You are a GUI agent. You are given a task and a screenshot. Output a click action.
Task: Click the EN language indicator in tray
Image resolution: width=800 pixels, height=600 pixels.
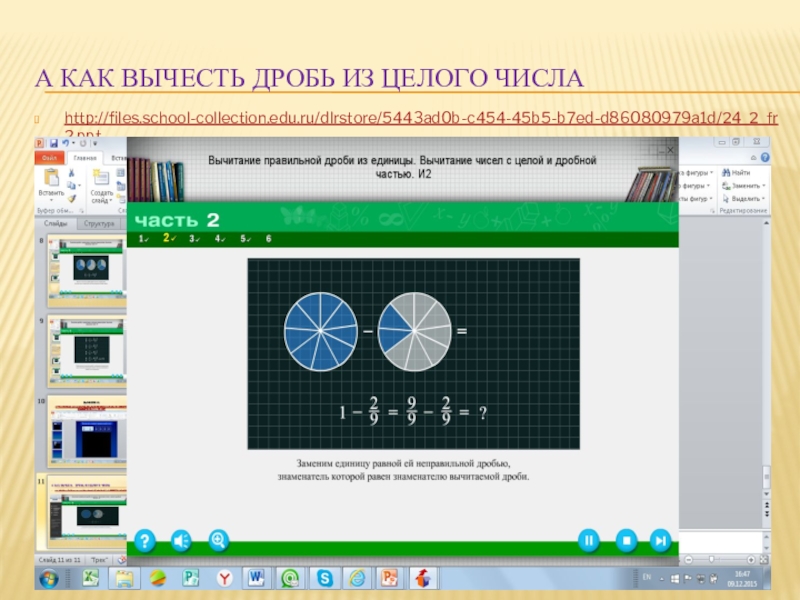[x=647, y=577]
